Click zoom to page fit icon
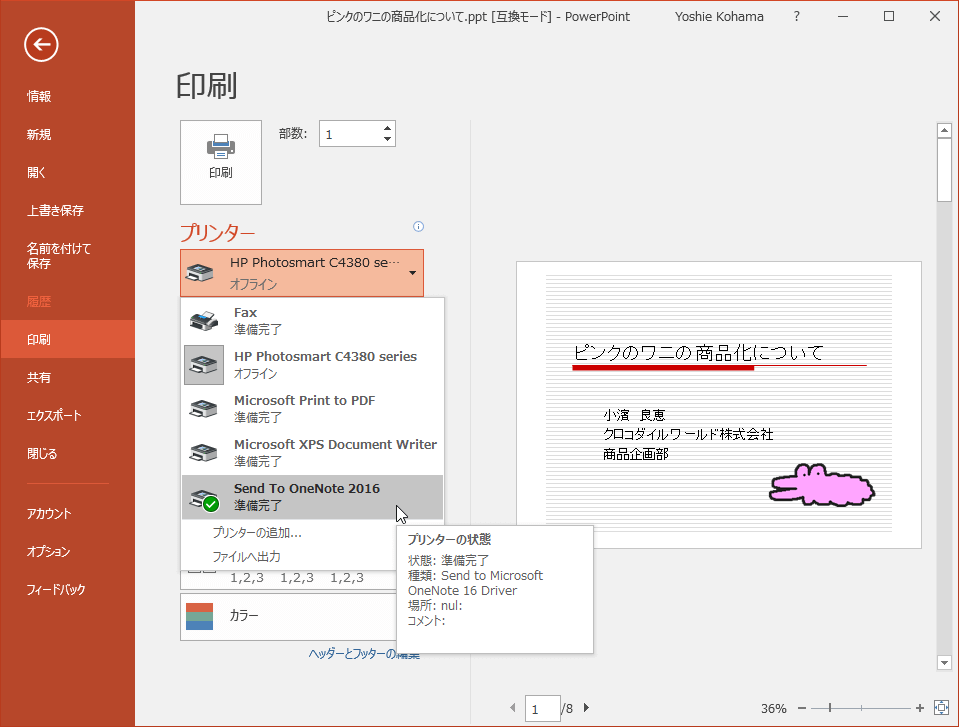The width and height of the screenshot is (959, 727). point(941,708)
